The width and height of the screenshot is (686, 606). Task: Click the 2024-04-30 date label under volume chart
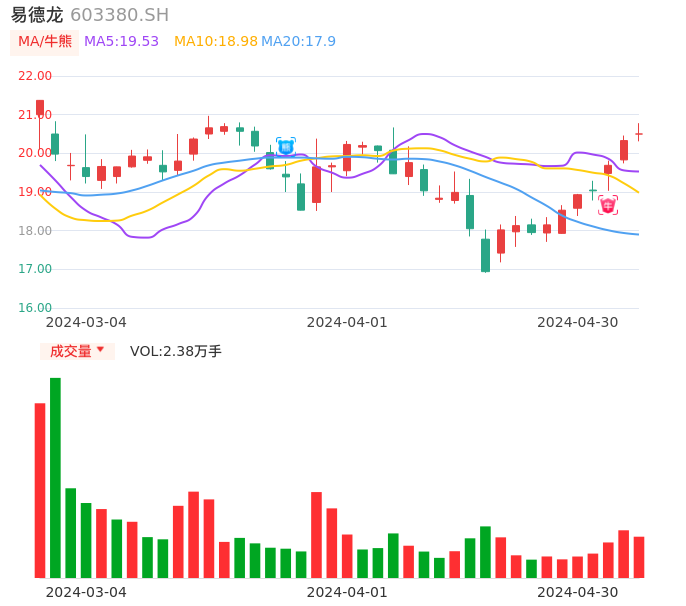click(x=577, y=592)
